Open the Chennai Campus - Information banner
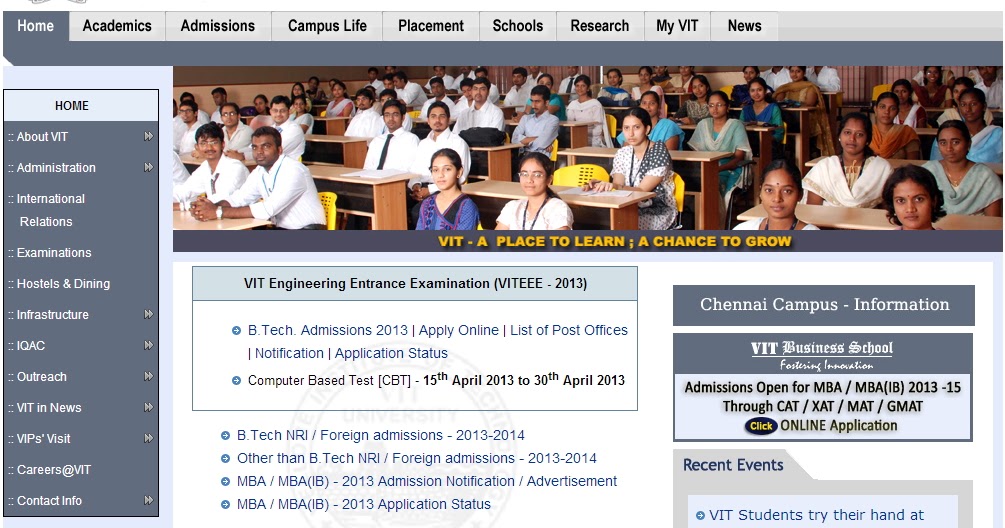Screen dimensions: 1005x528 [x=824, y=305]
